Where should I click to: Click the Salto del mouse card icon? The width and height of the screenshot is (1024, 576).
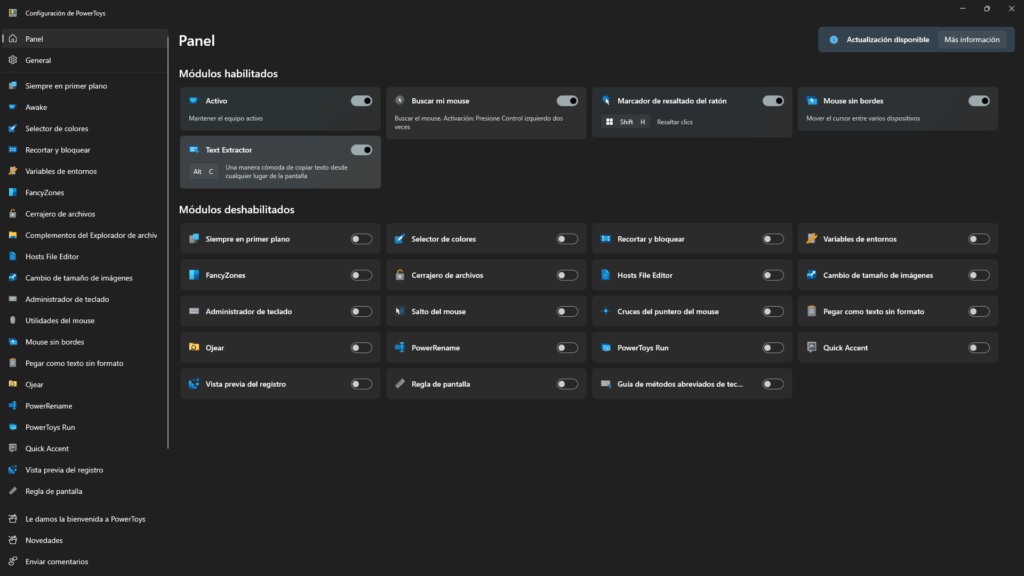coord(400,312)
